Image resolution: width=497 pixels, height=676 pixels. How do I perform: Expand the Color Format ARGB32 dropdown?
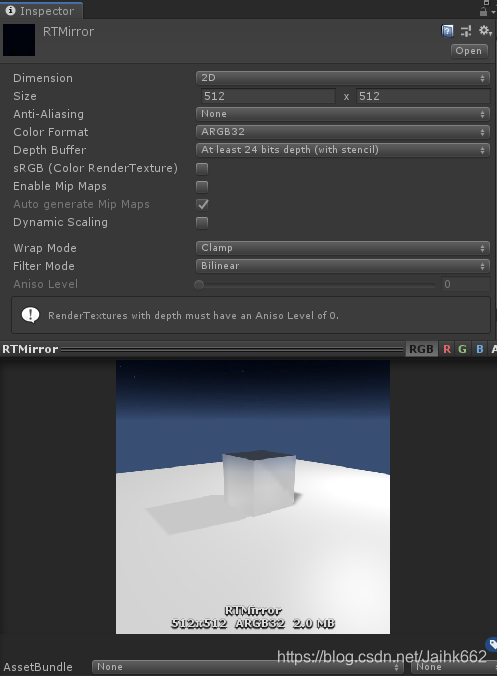[343, 131]
